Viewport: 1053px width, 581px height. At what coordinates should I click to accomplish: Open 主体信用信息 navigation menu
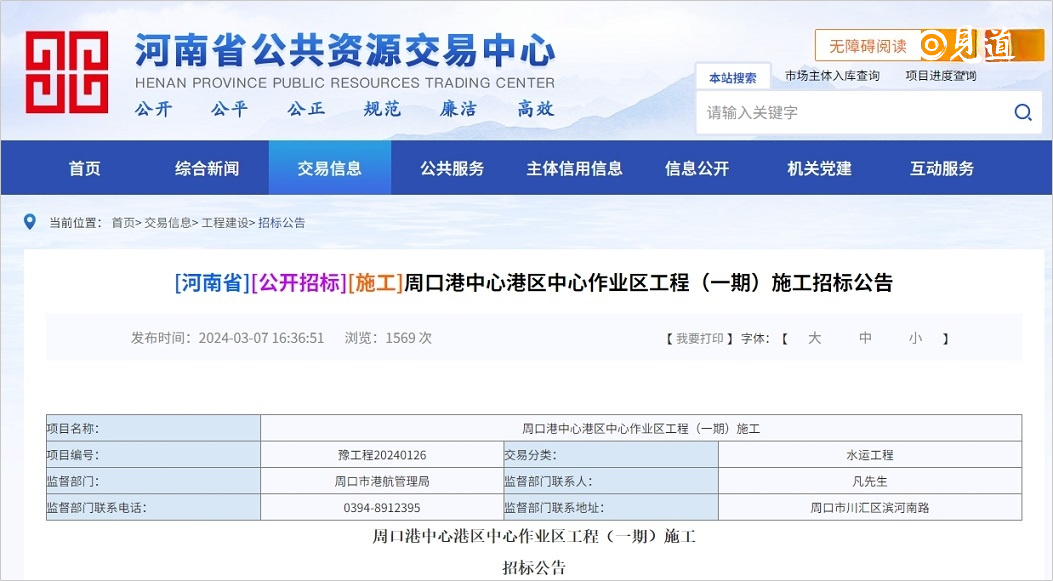[x=574, y=168]
